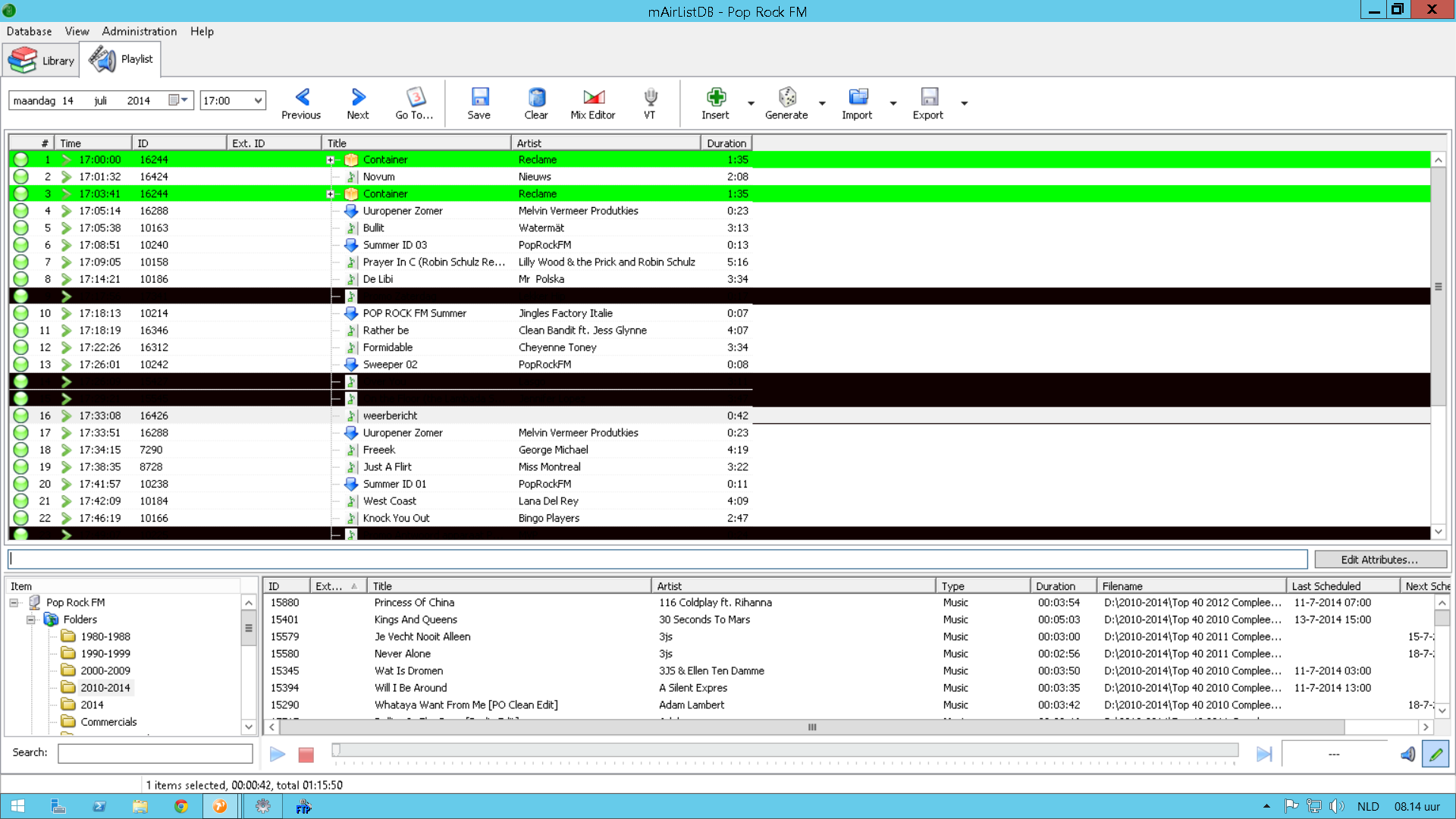
Task: Expand the Folders tree item
Action: [x=31, y=619]
